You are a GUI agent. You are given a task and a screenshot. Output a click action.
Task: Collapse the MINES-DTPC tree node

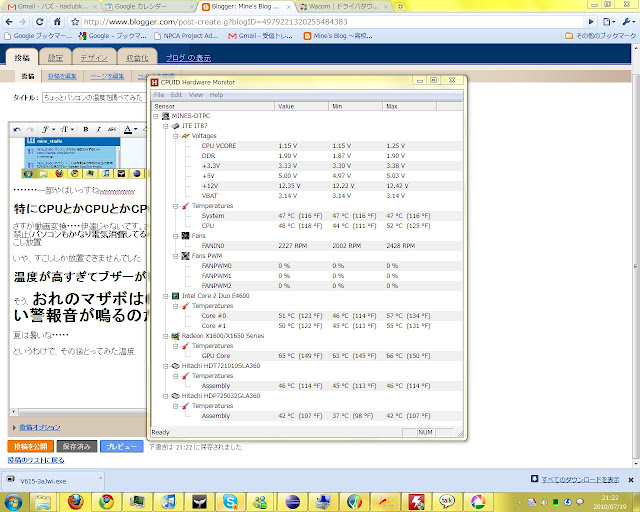pyautogui.click(x=156, y=116)
